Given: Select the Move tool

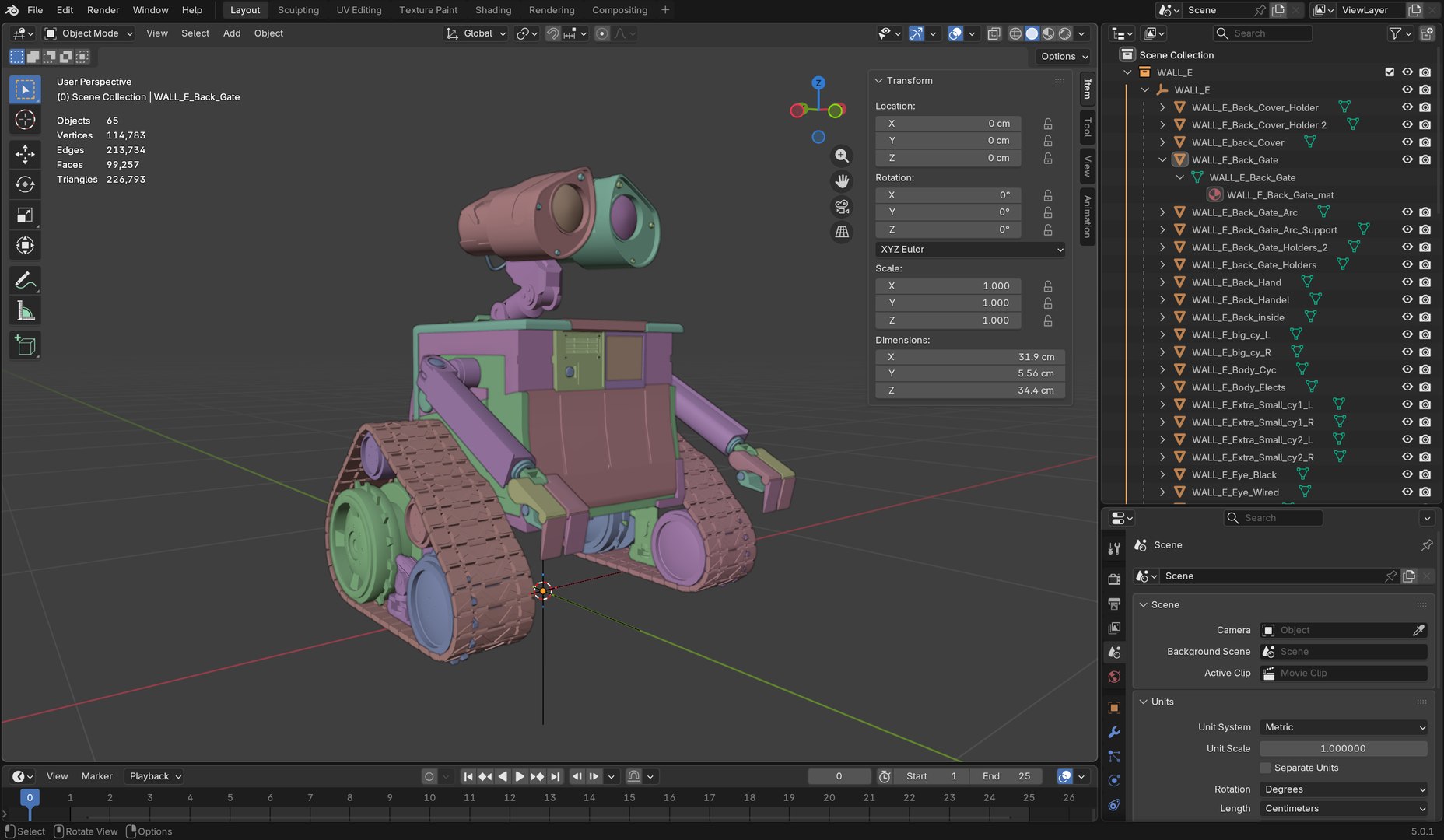Looking at the screenshot, I should pyautogui.click(x=25, y=154).
